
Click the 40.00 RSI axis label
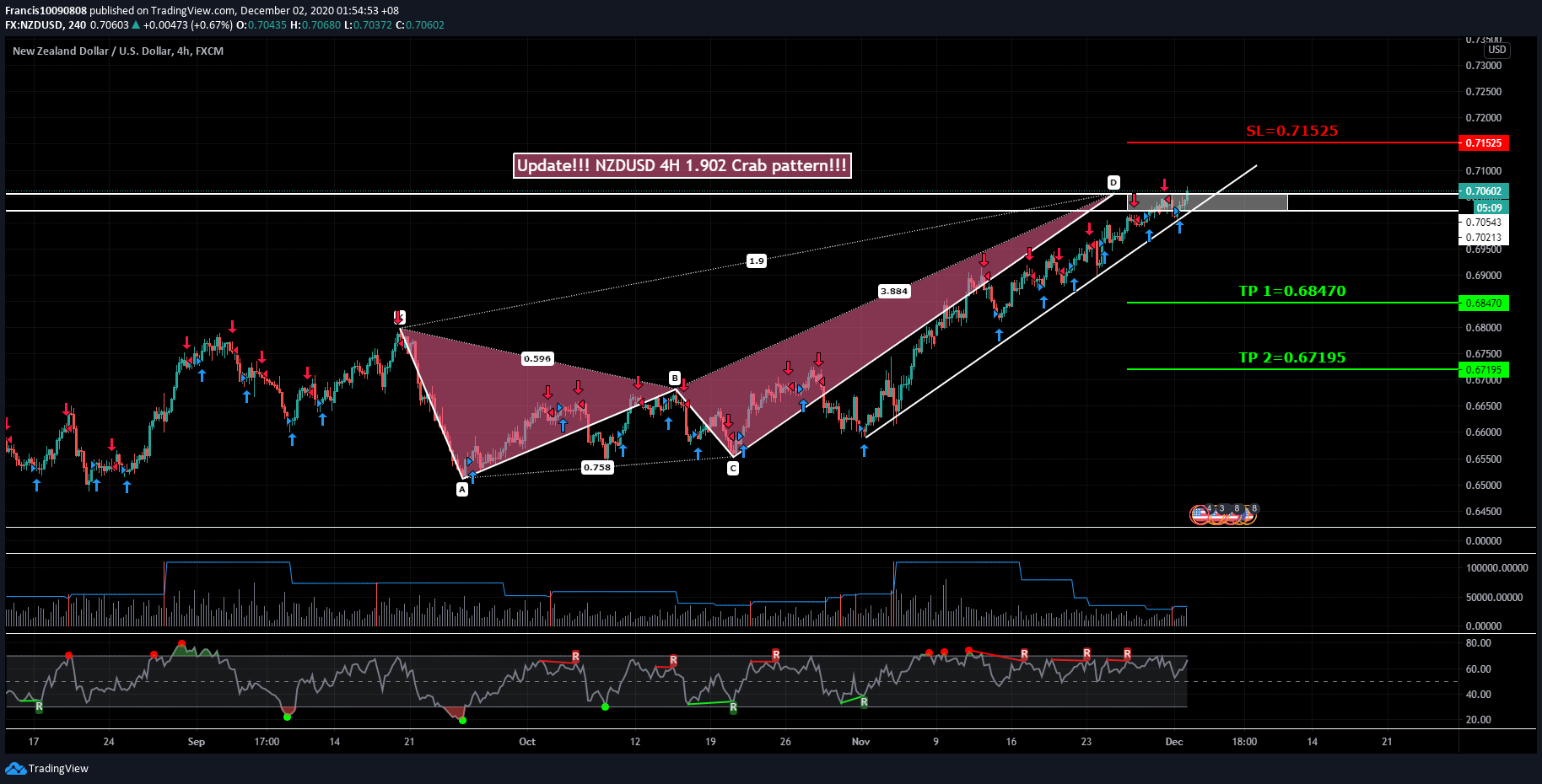pos(1479,695)
